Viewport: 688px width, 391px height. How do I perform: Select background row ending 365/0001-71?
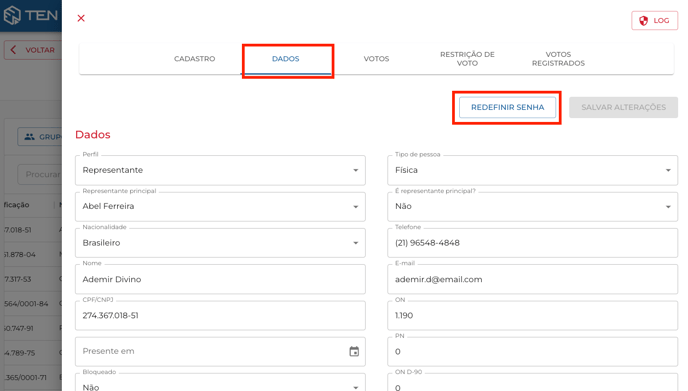33,377
